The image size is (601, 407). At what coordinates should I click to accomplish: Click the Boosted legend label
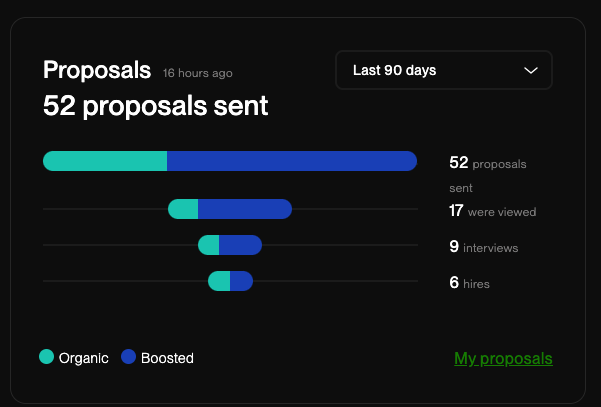tap(167, 358)
